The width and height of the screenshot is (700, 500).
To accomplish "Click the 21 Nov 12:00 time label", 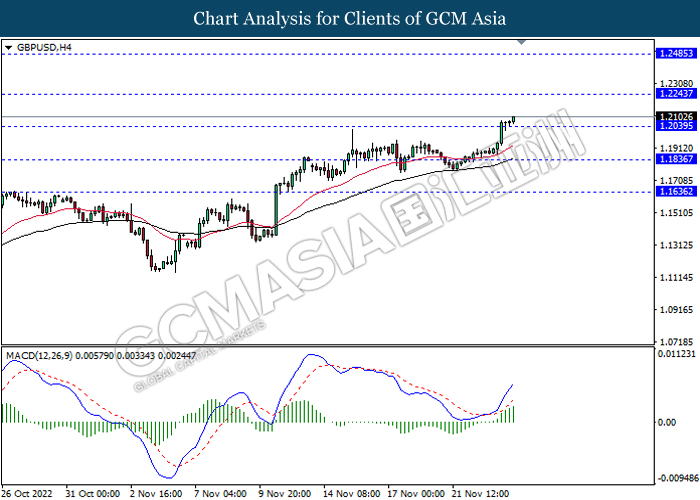I will click(x=480, y=493).
